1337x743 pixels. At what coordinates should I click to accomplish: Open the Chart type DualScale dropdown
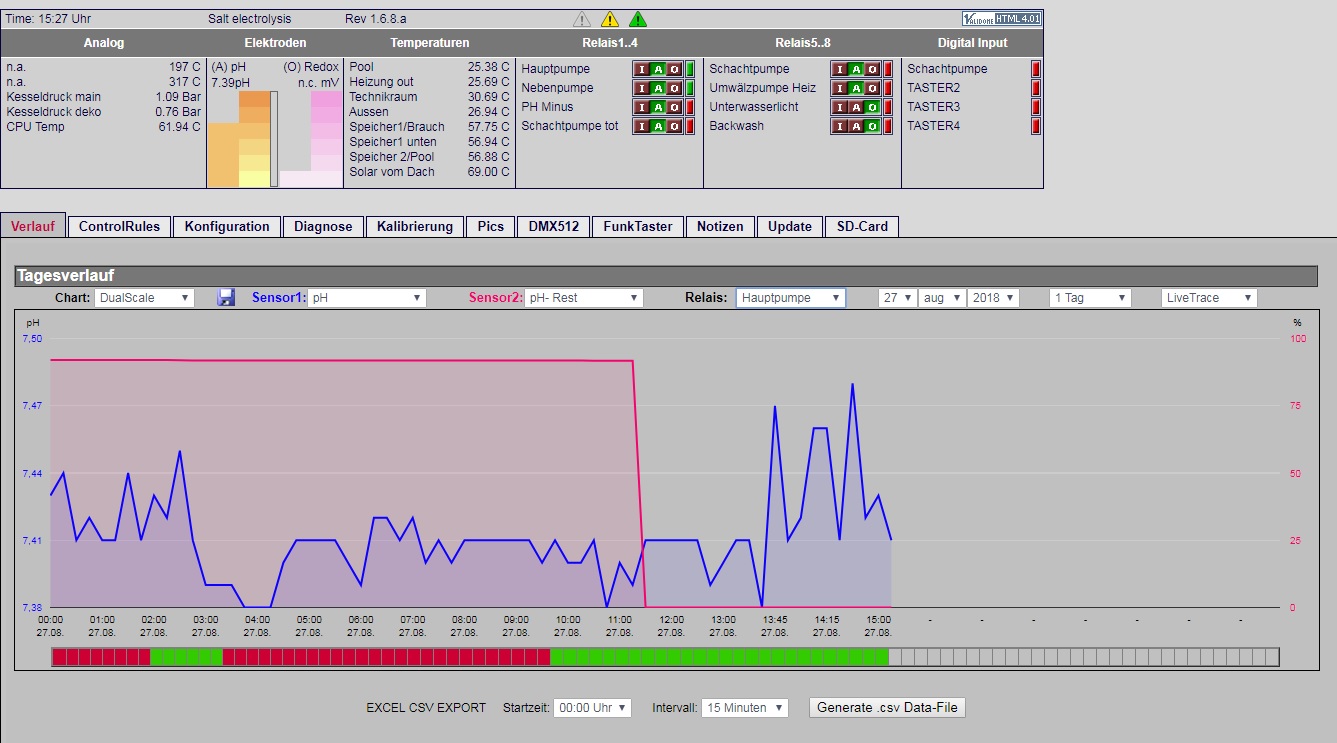(145, 298)
